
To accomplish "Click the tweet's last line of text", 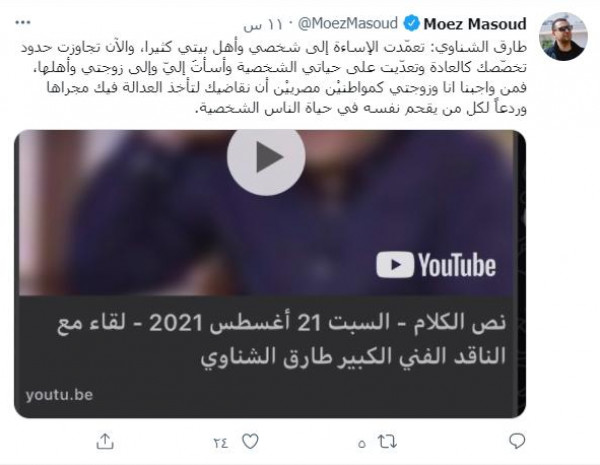I will click(x=361, y=108).
